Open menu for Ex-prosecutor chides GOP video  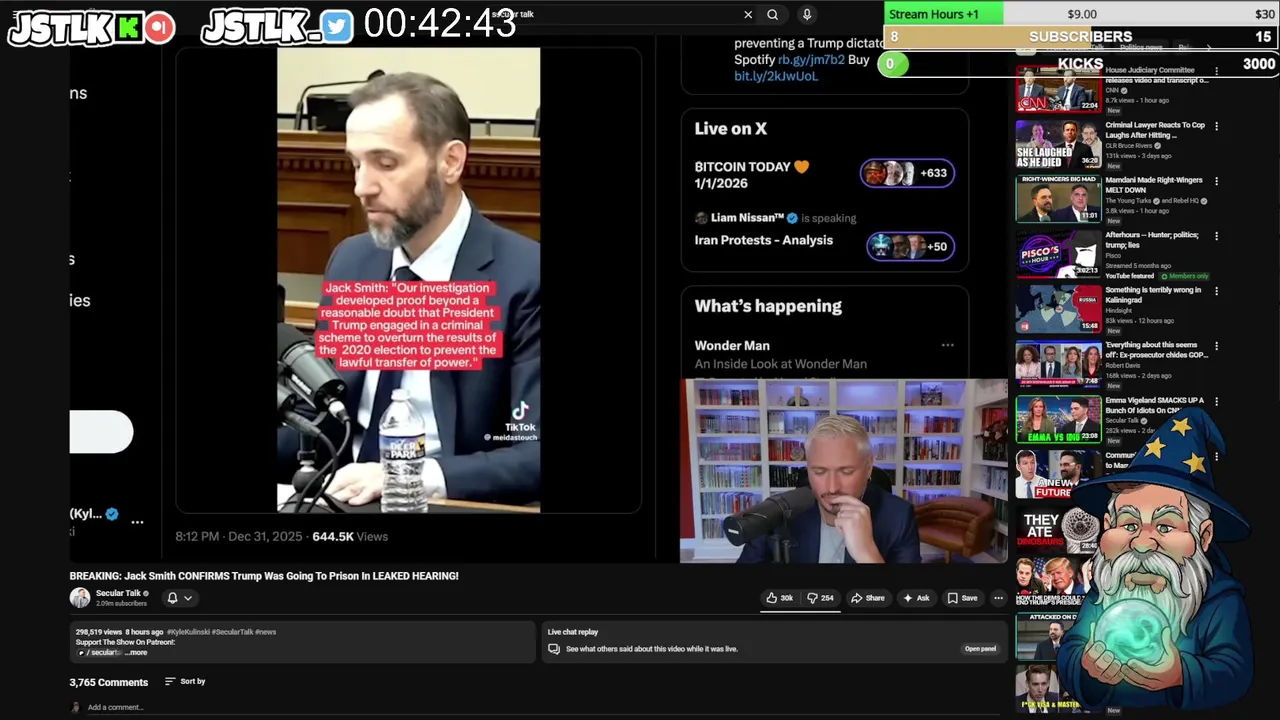click(x=1216, y=346)
